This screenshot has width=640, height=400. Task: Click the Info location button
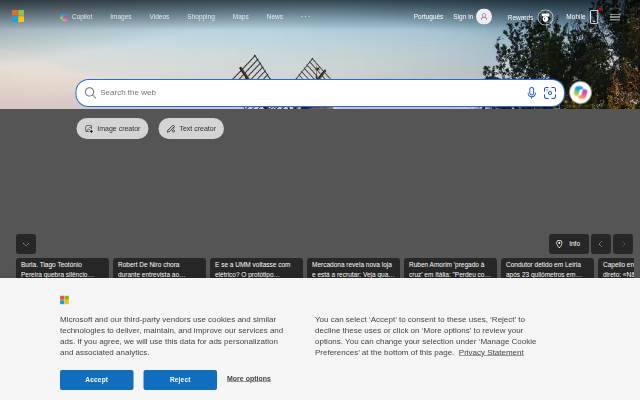[569, 244]
